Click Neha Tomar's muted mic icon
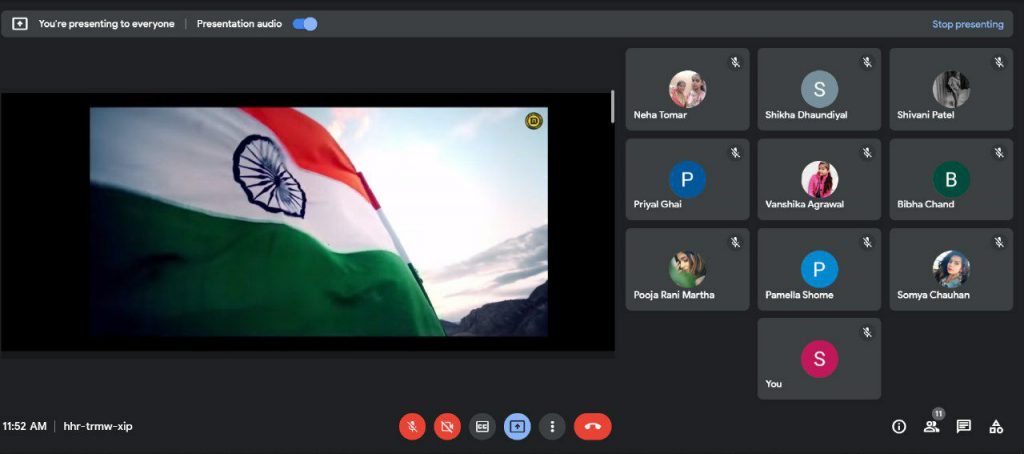The image size is (1024, 454). click(x=735, y=63)
